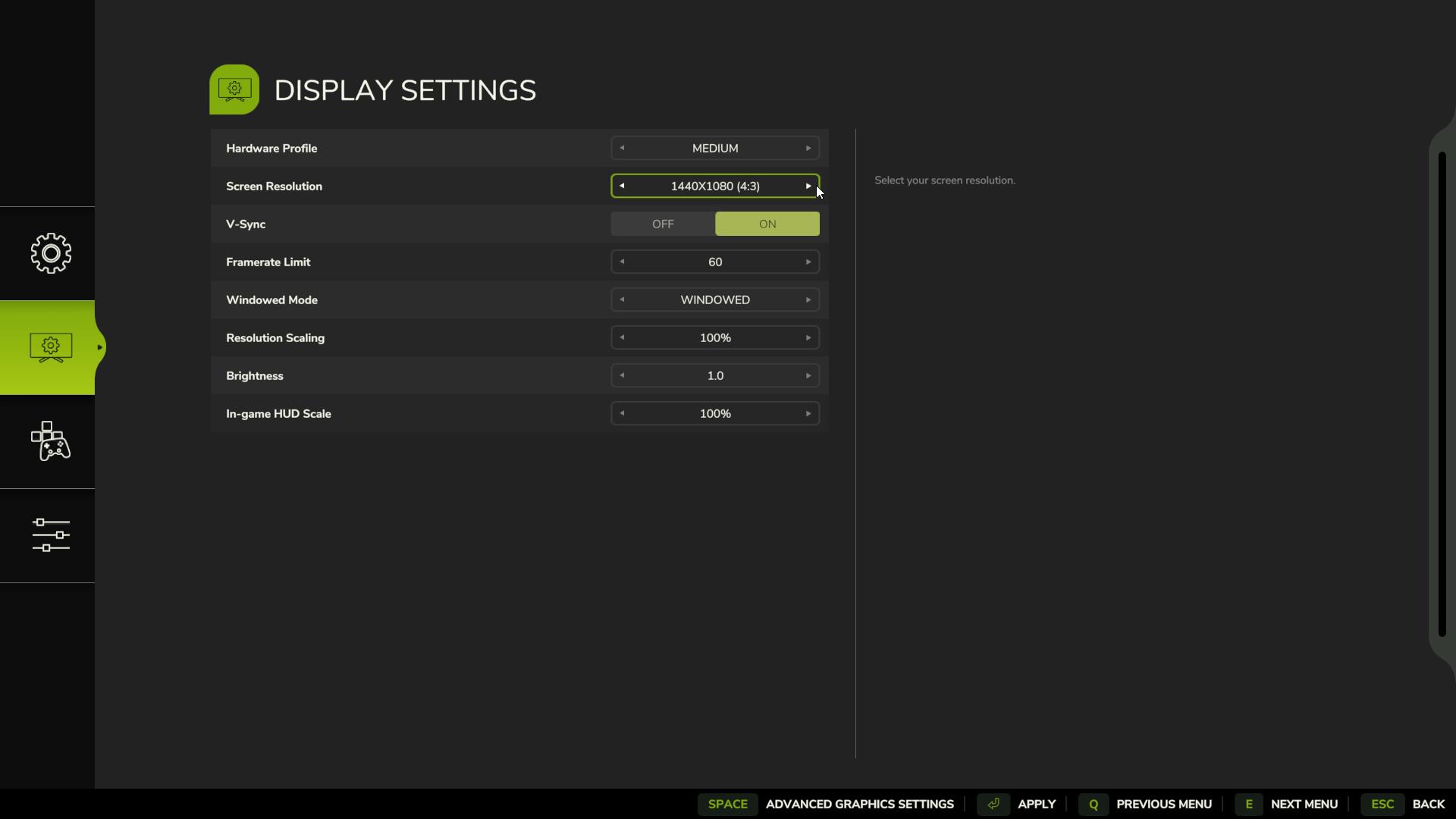Image resolution: width=1456 pixels, height=819 pixels.
Task: Click Advanced Graphics Settings label
Action: coord(859,804)
